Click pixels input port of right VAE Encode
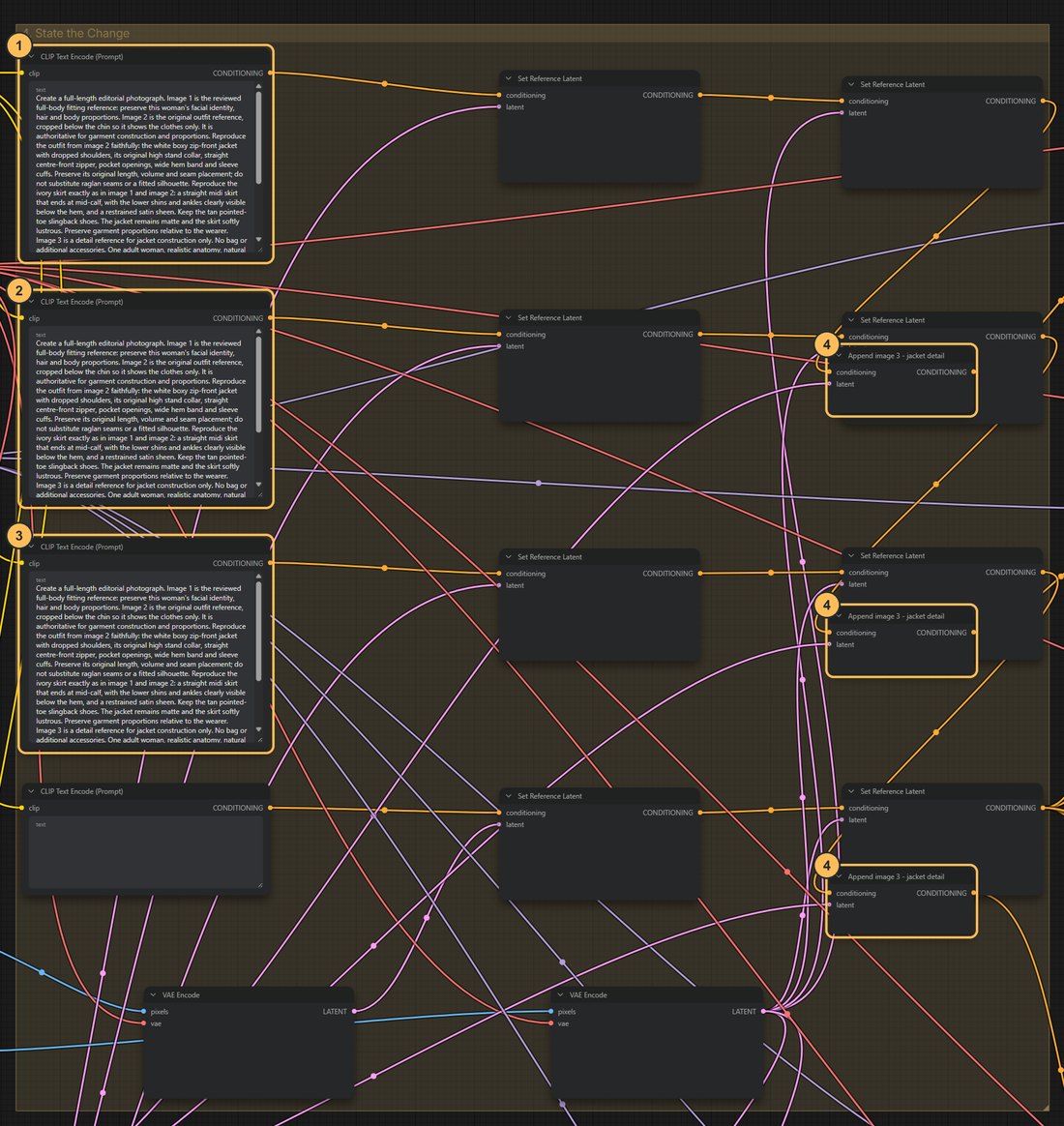 551,1011
